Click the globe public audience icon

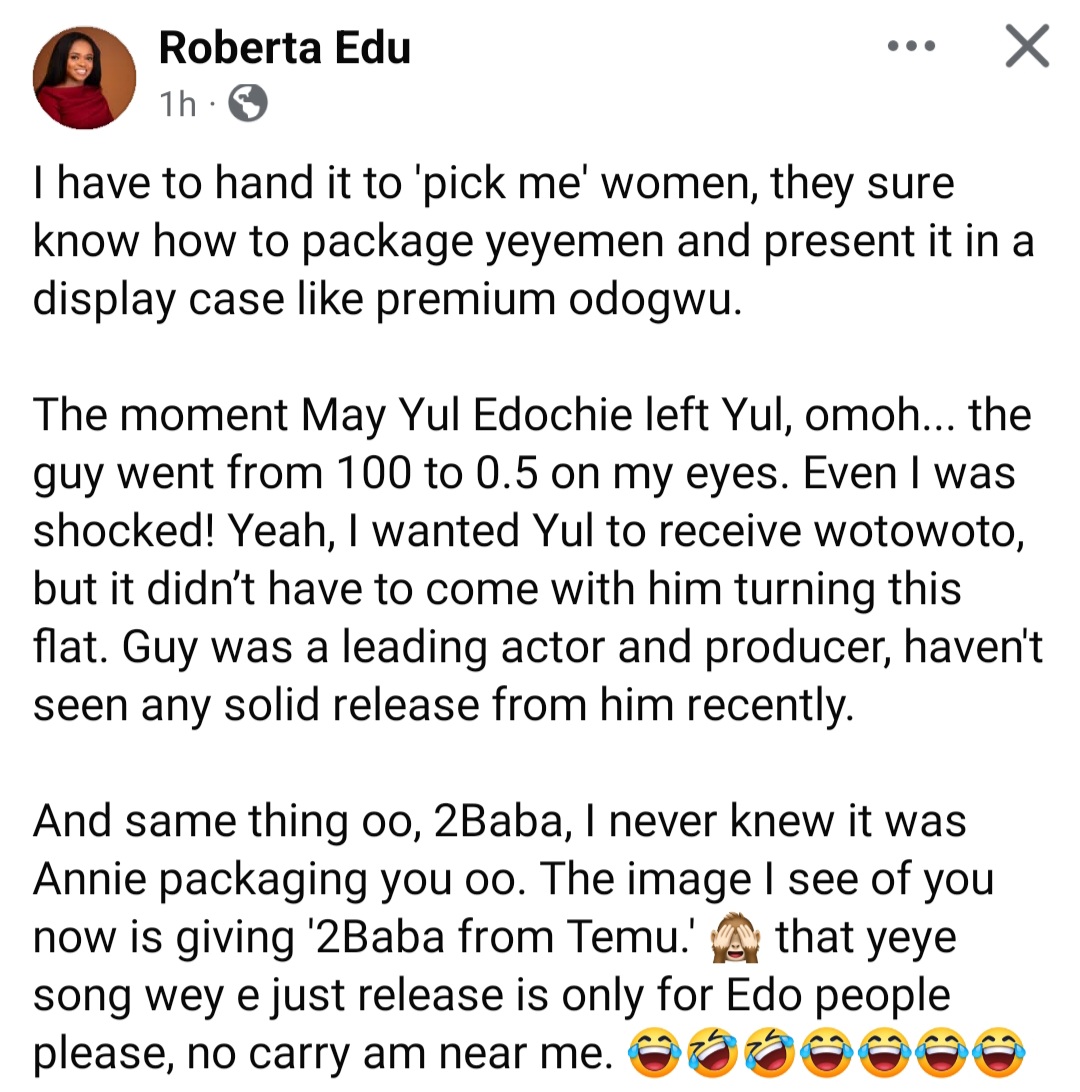(x=248, y=103)
